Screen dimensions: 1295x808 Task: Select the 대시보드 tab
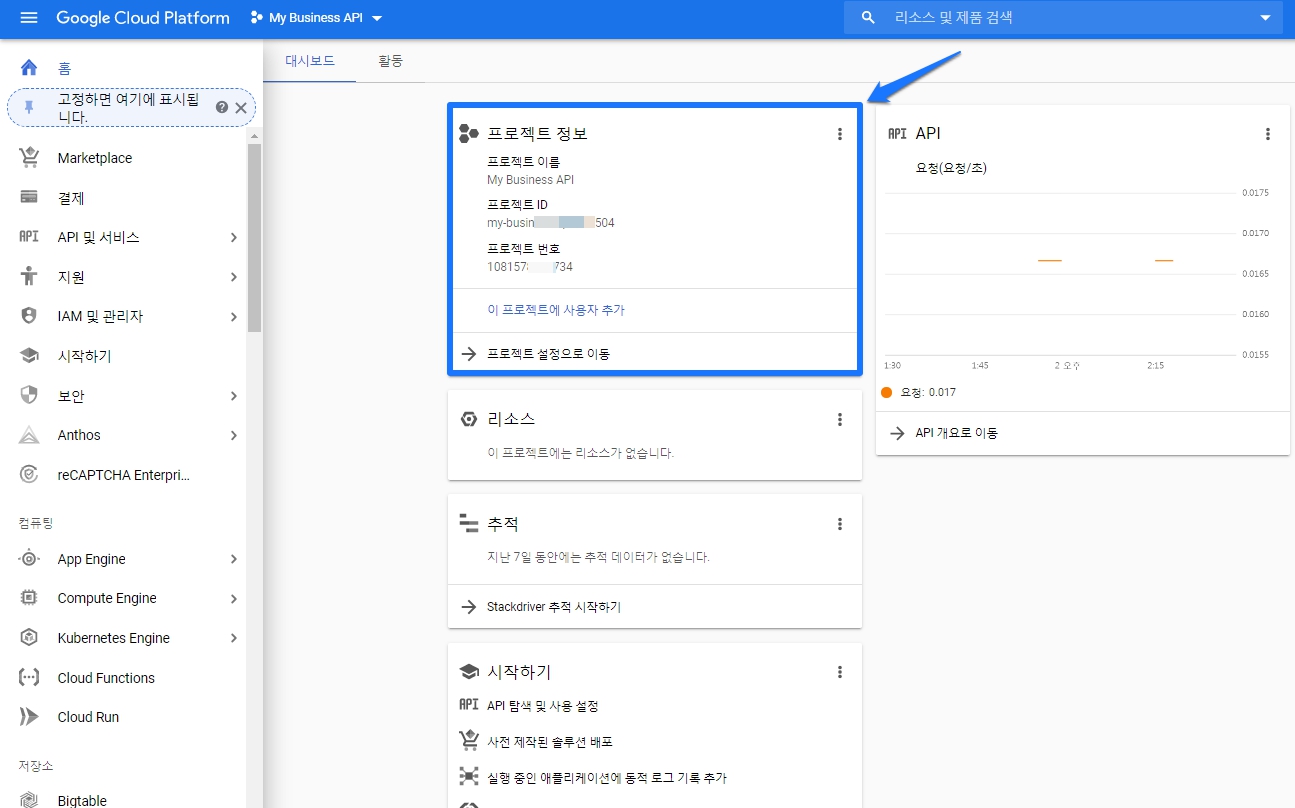tap(309, 61)
